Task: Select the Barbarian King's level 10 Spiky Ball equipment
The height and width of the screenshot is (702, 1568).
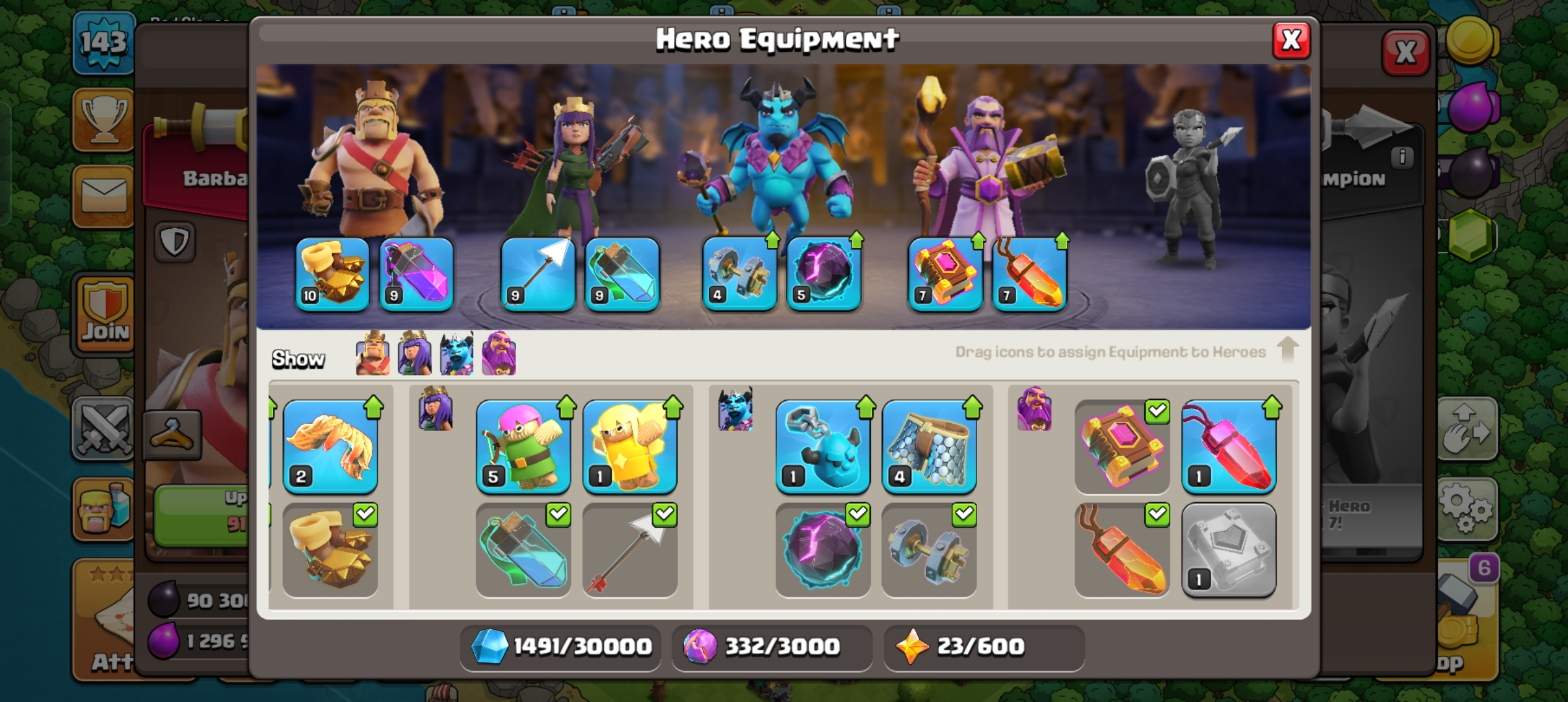Action: click(332, 274)
